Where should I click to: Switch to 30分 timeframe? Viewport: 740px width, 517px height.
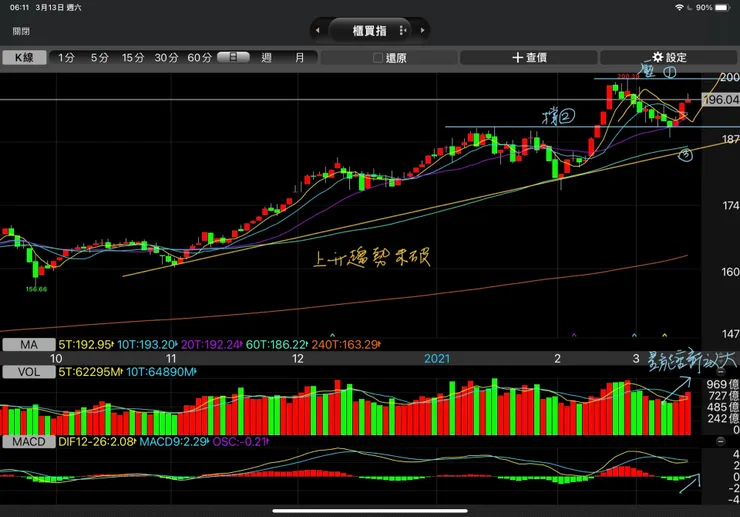pos(166,58)
